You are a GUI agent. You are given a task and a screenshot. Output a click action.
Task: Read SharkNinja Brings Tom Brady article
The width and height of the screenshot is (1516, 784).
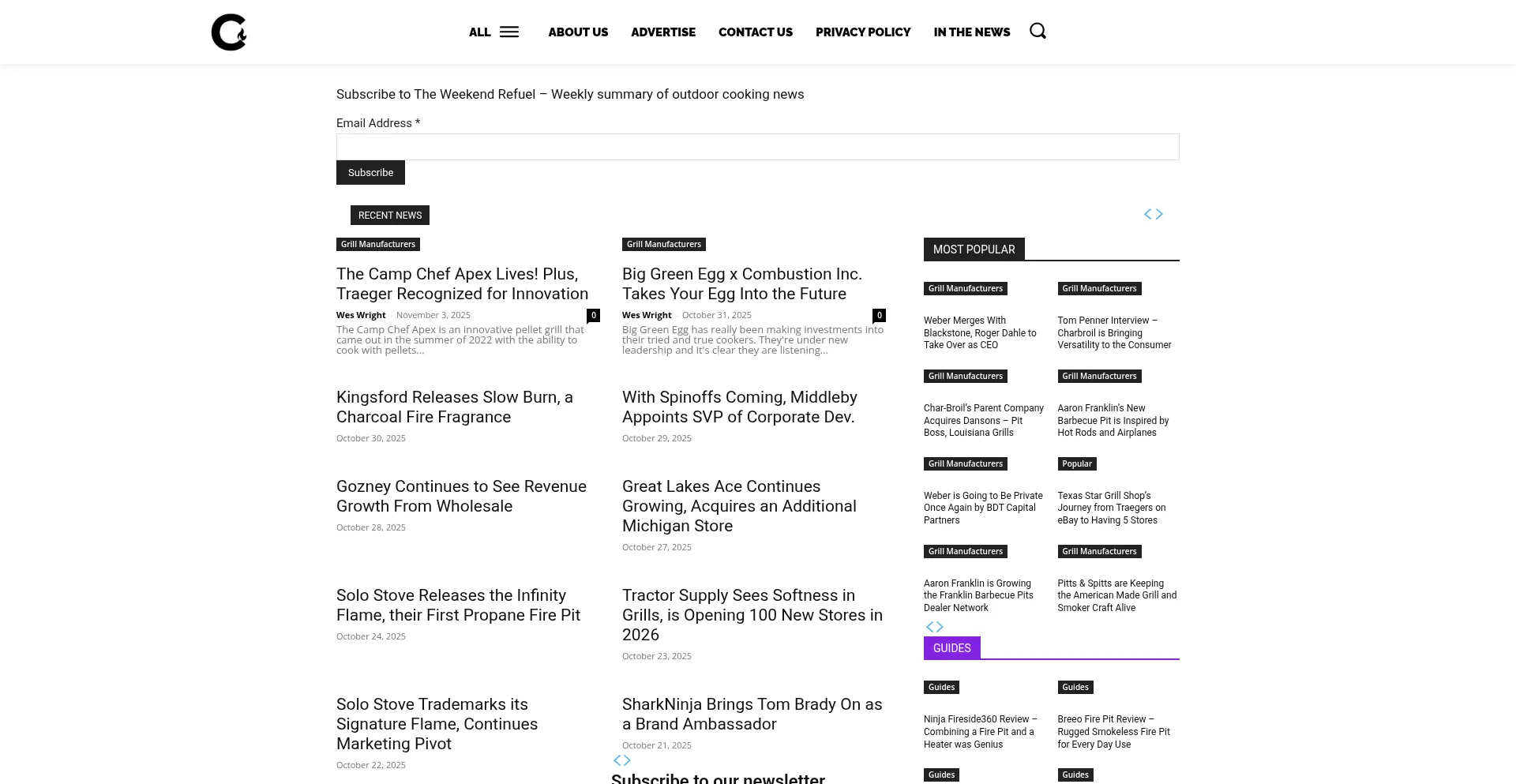(x=752, y=715)
